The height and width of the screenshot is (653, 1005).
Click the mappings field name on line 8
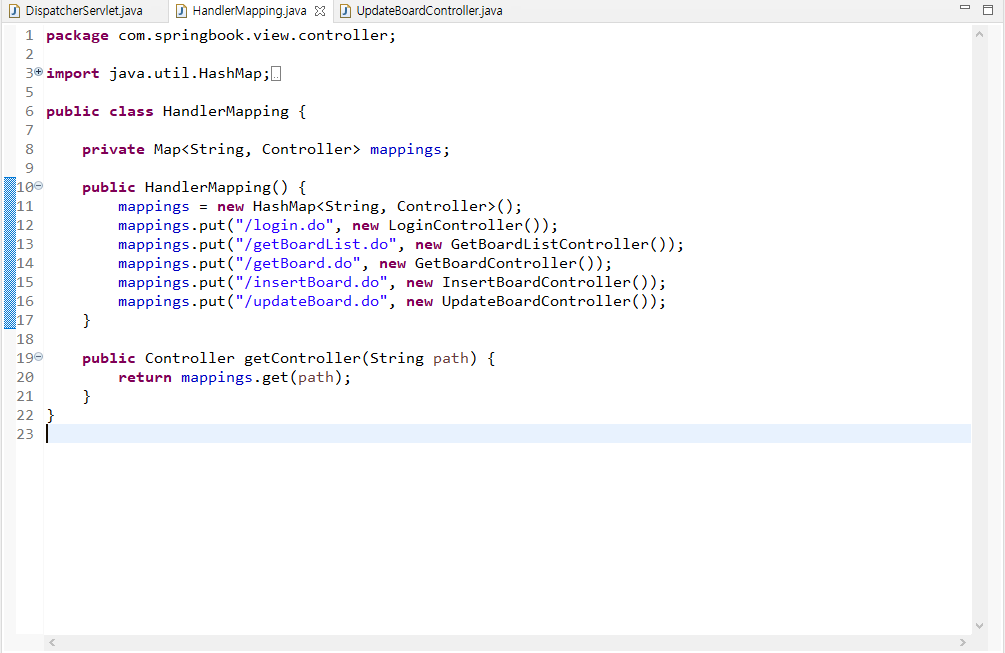coord(405,150)
